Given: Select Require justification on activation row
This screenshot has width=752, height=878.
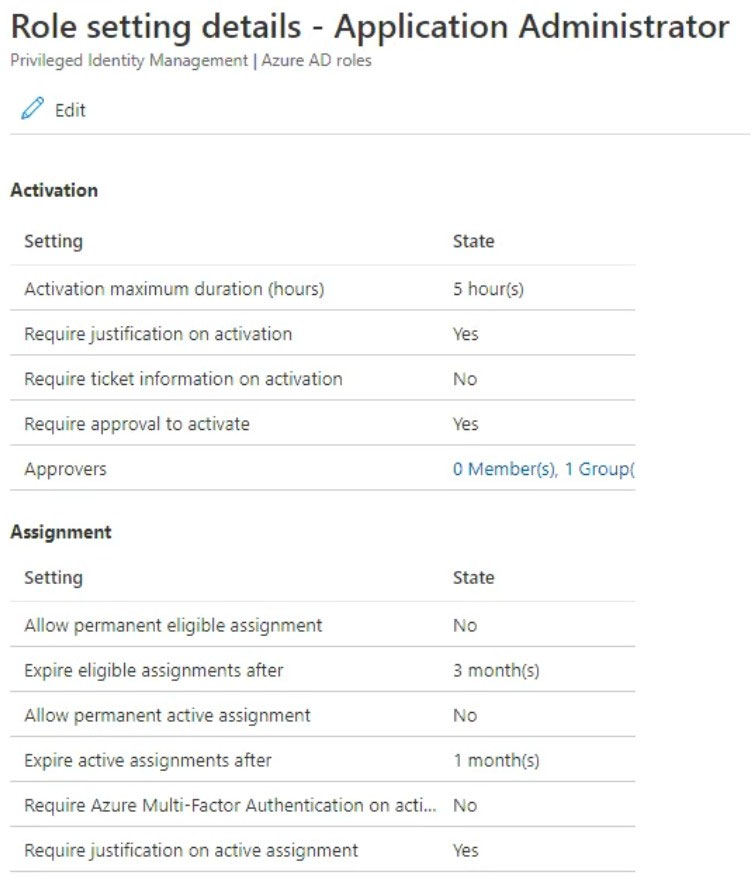Looking at the screenshot, I should (323, 333).
